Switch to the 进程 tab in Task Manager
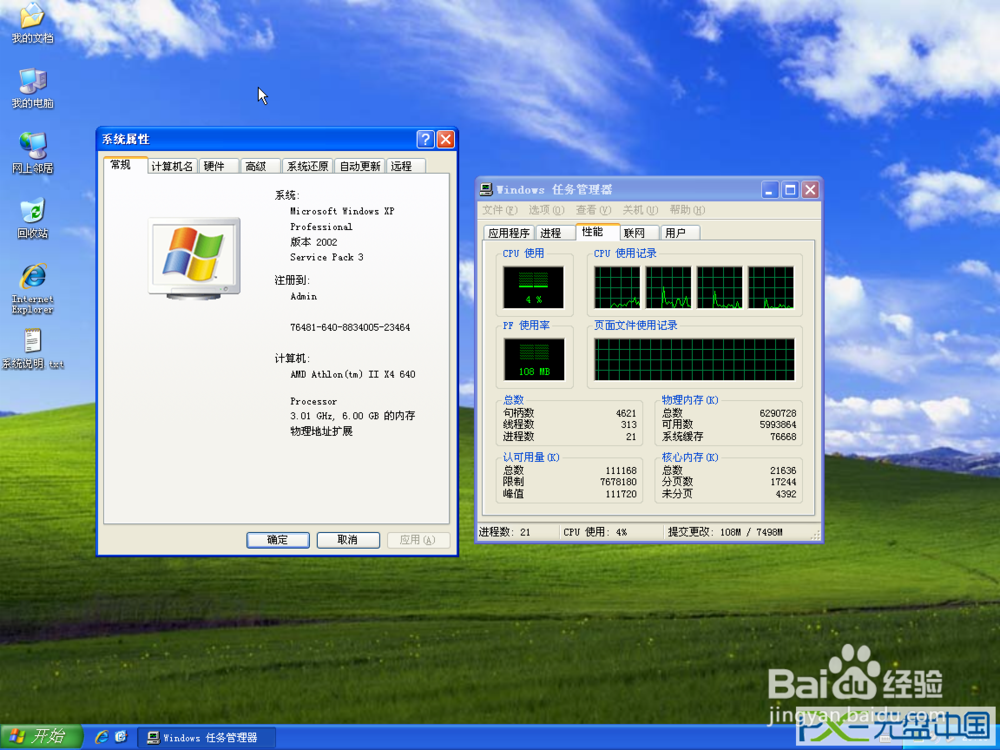This screenshot has height=750, width=1000. 554,233
